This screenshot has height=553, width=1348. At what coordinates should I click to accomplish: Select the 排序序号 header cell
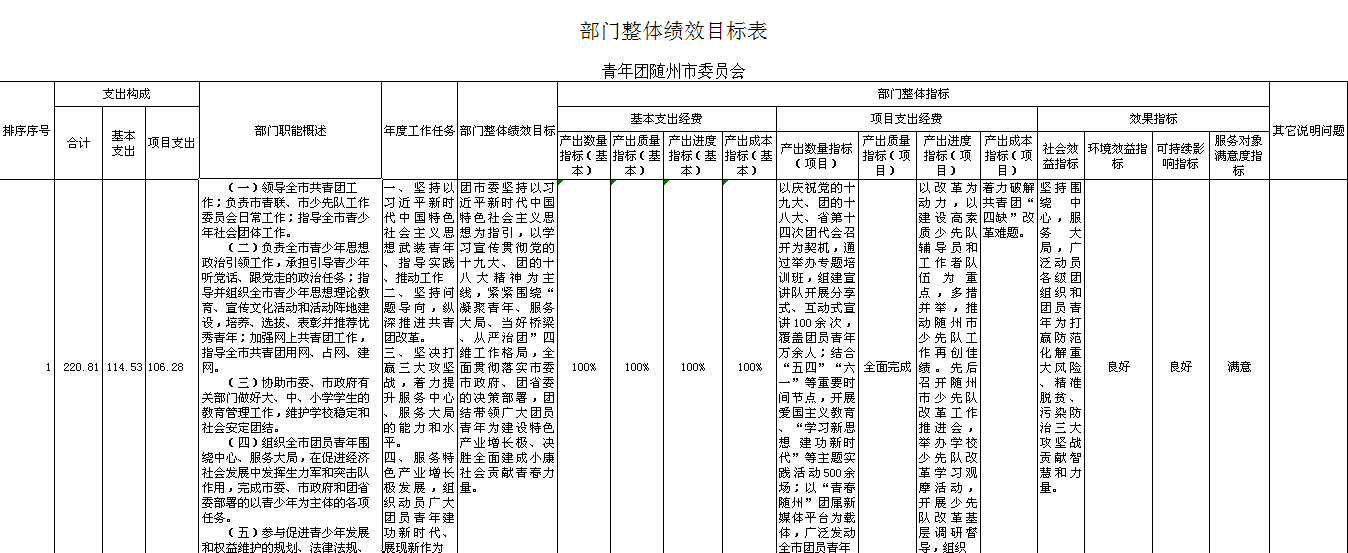pyautogui.click(x=27, y=131)
